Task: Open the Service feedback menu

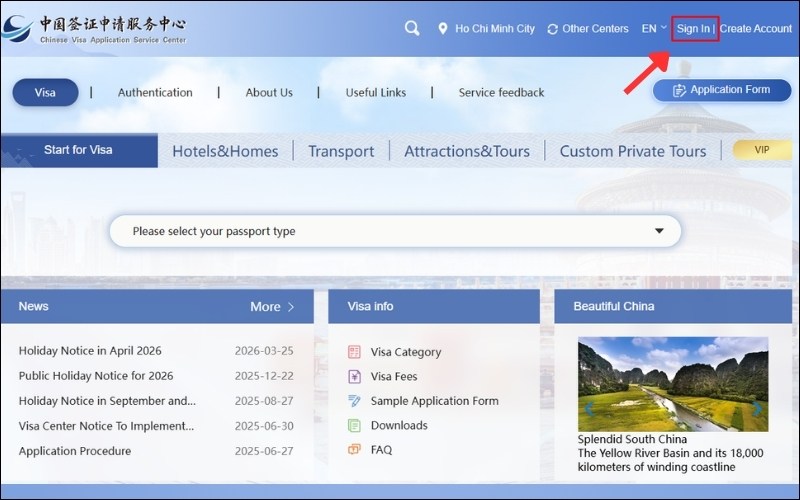Action: point(502,92)
